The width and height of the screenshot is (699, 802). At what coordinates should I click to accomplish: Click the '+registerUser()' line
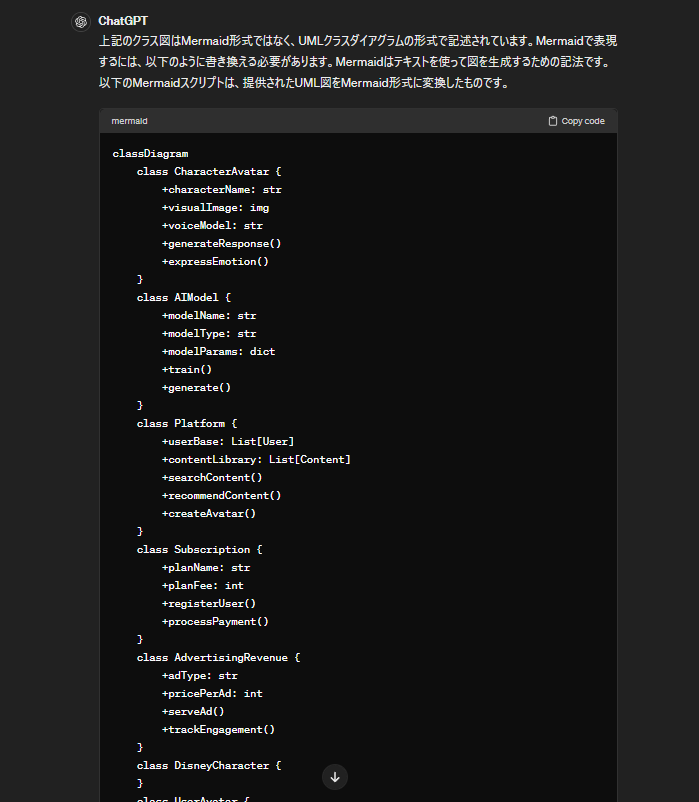pyautogui.click(x=209, y=604)
